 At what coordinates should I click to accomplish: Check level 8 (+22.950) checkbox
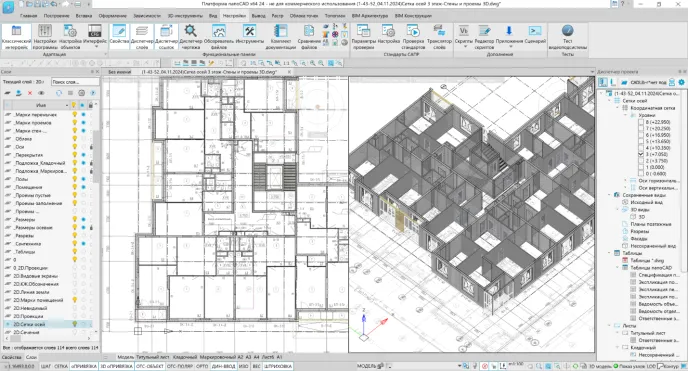pos(641,122)
